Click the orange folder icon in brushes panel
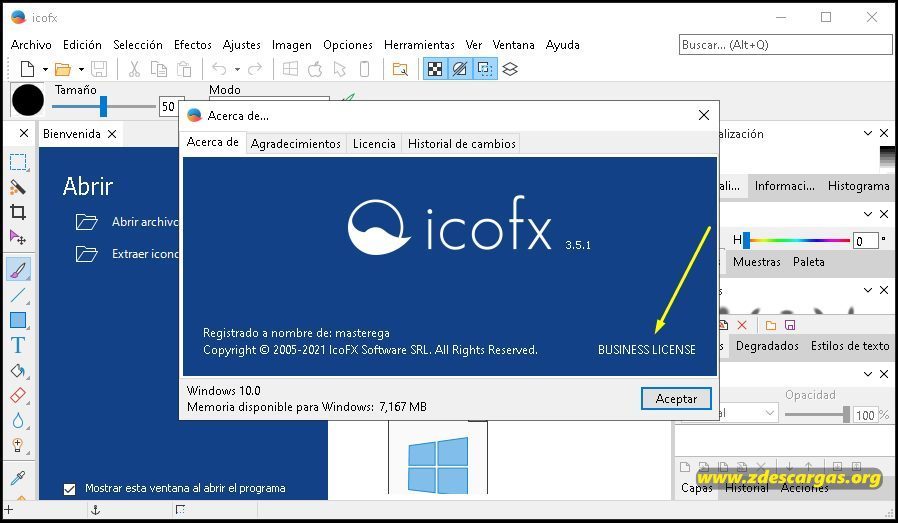This screenshot has width=898, height=523. click(771, 325)
